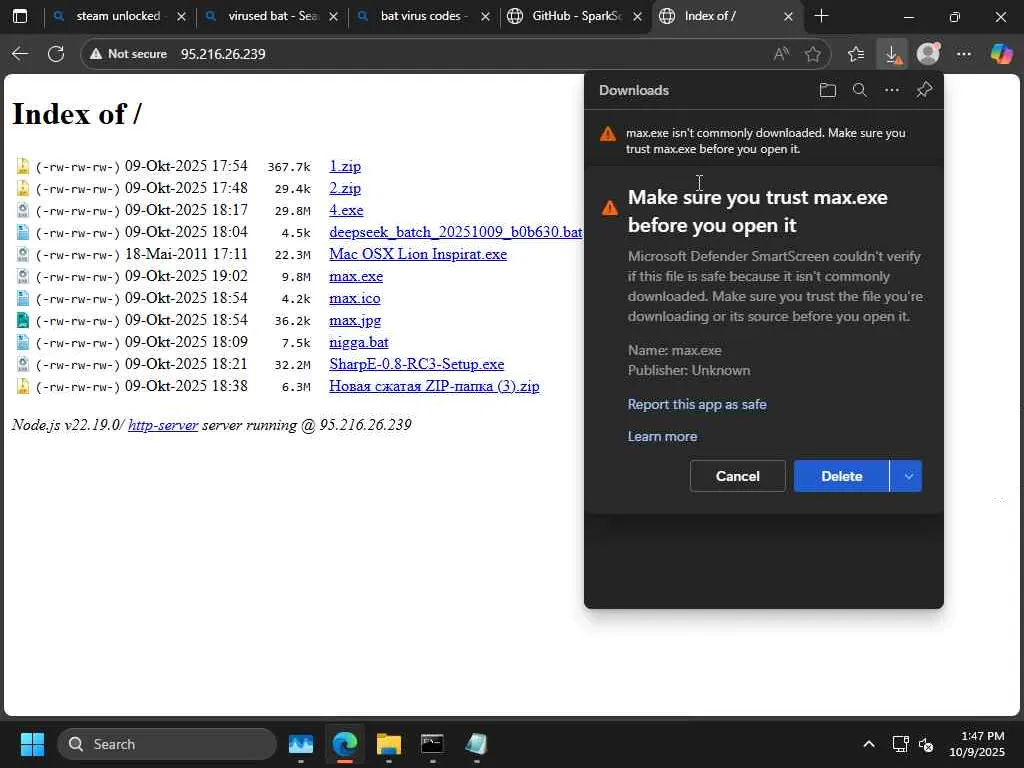The width and height of the screenshot is (1024, 768).
Task: Switch to the GitHub SparkSc tab
Action: coord(575,16)
